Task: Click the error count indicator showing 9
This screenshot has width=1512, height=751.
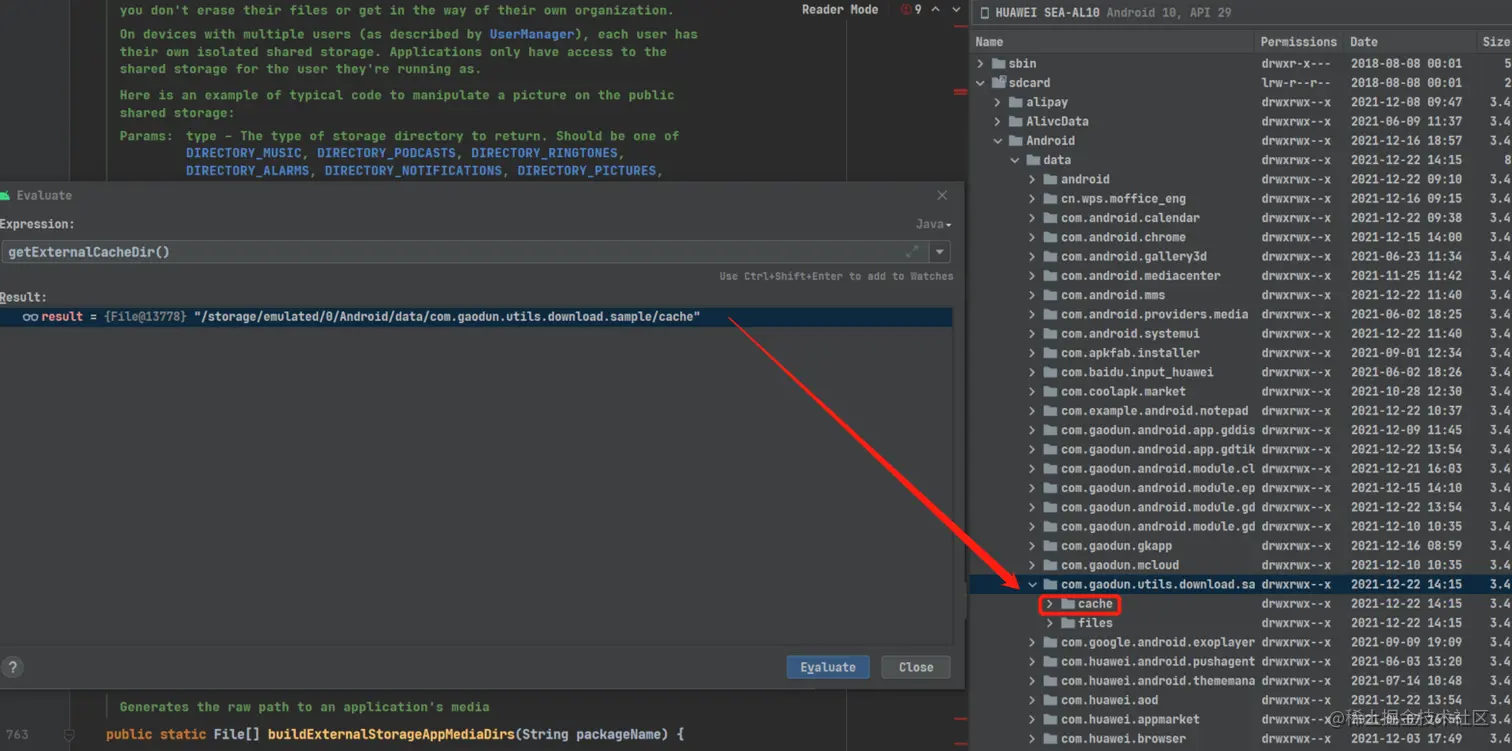Action: coord(911,10)
